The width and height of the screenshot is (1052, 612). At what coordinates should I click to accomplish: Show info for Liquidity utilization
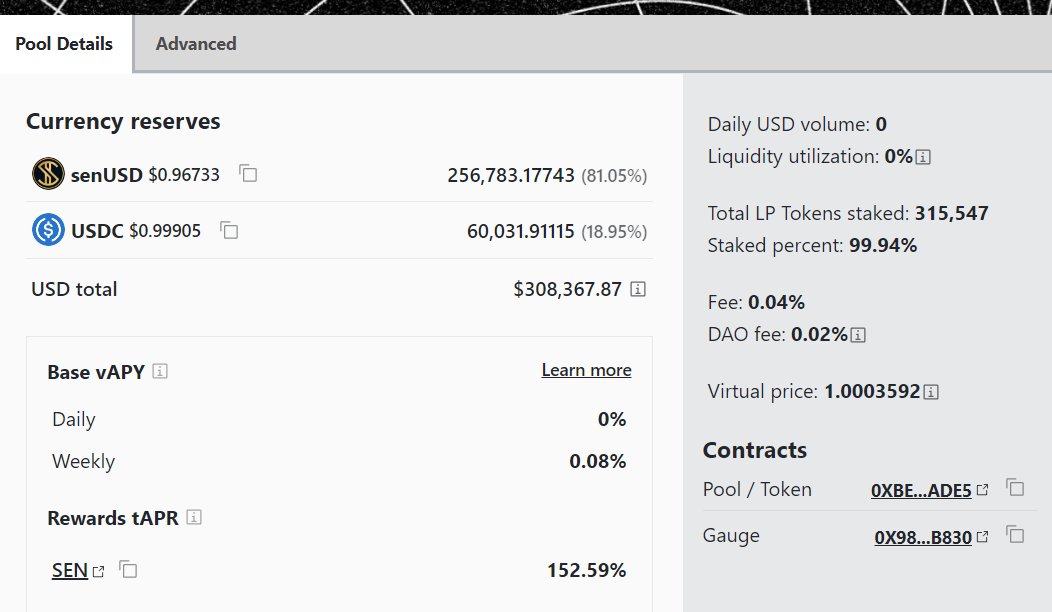[x=923, y=157]
